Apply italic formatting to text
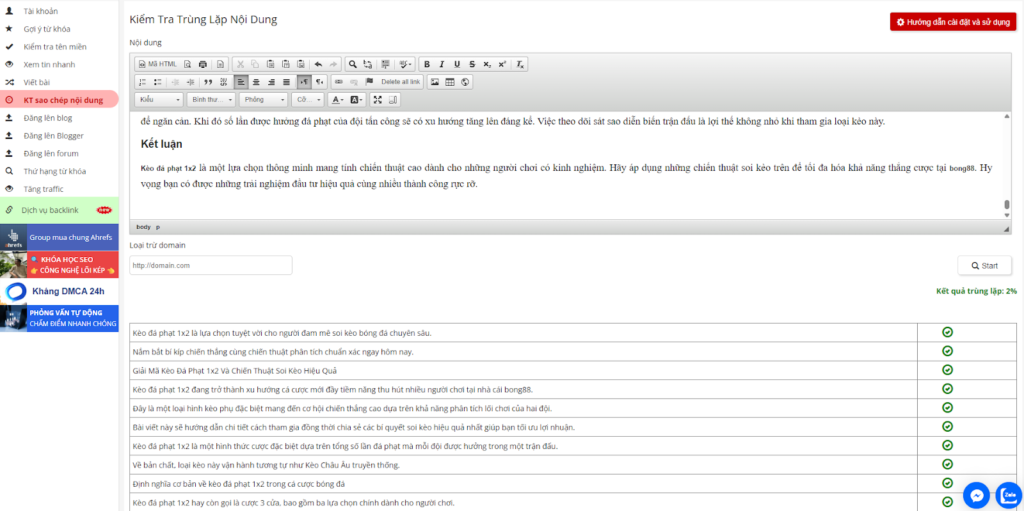 442,64
